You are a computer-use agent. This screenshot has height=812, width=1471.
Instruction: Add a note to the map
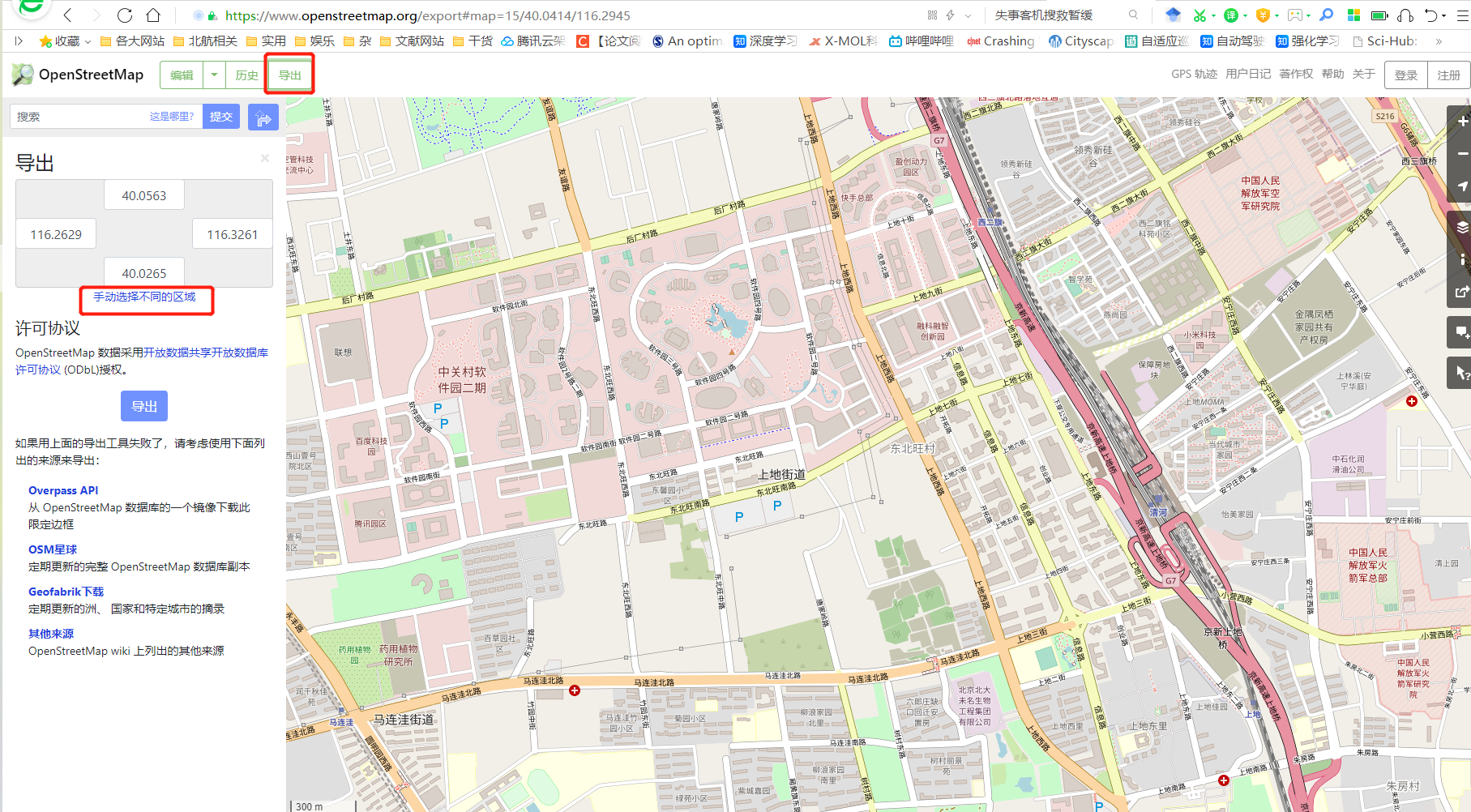coord(1460,331)
